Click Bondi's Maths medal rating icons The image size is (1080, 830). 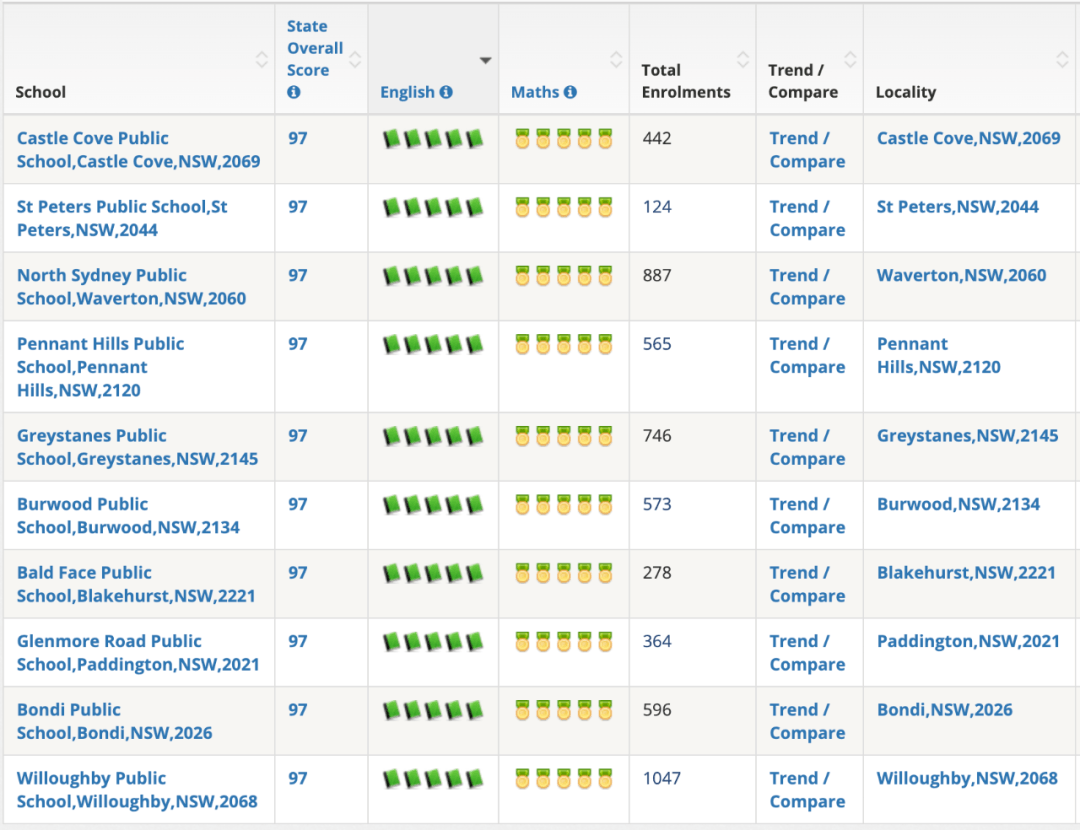click(564, 710)
